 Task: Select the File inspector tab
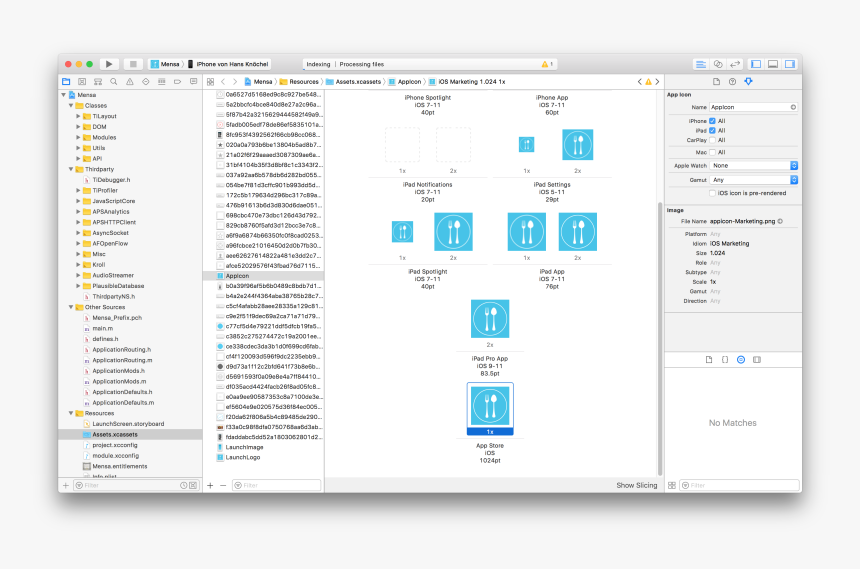click(x=716, y=81)
